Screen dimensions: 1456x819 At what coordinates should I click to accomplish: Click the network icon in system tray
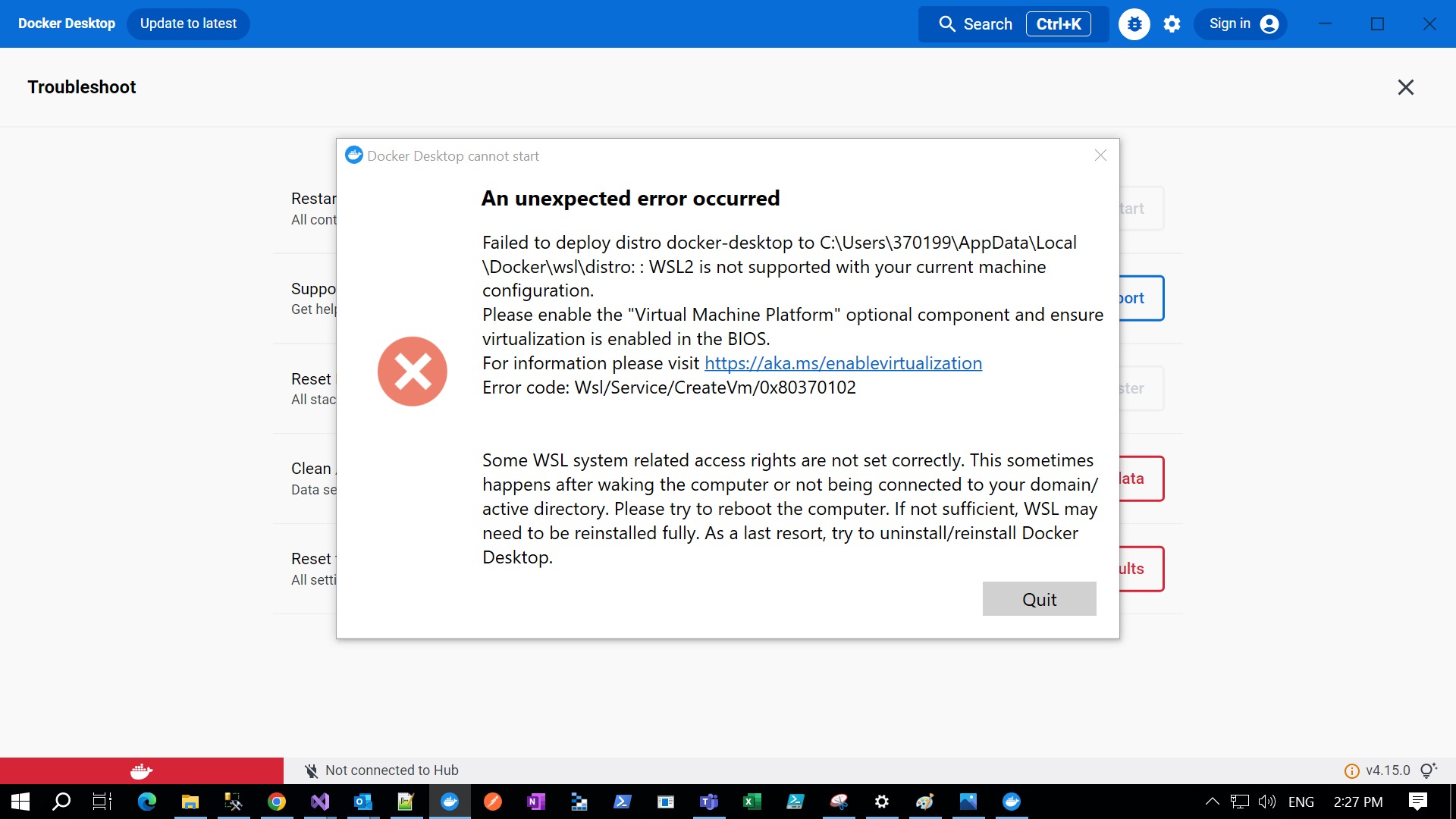click(1240, 802)
